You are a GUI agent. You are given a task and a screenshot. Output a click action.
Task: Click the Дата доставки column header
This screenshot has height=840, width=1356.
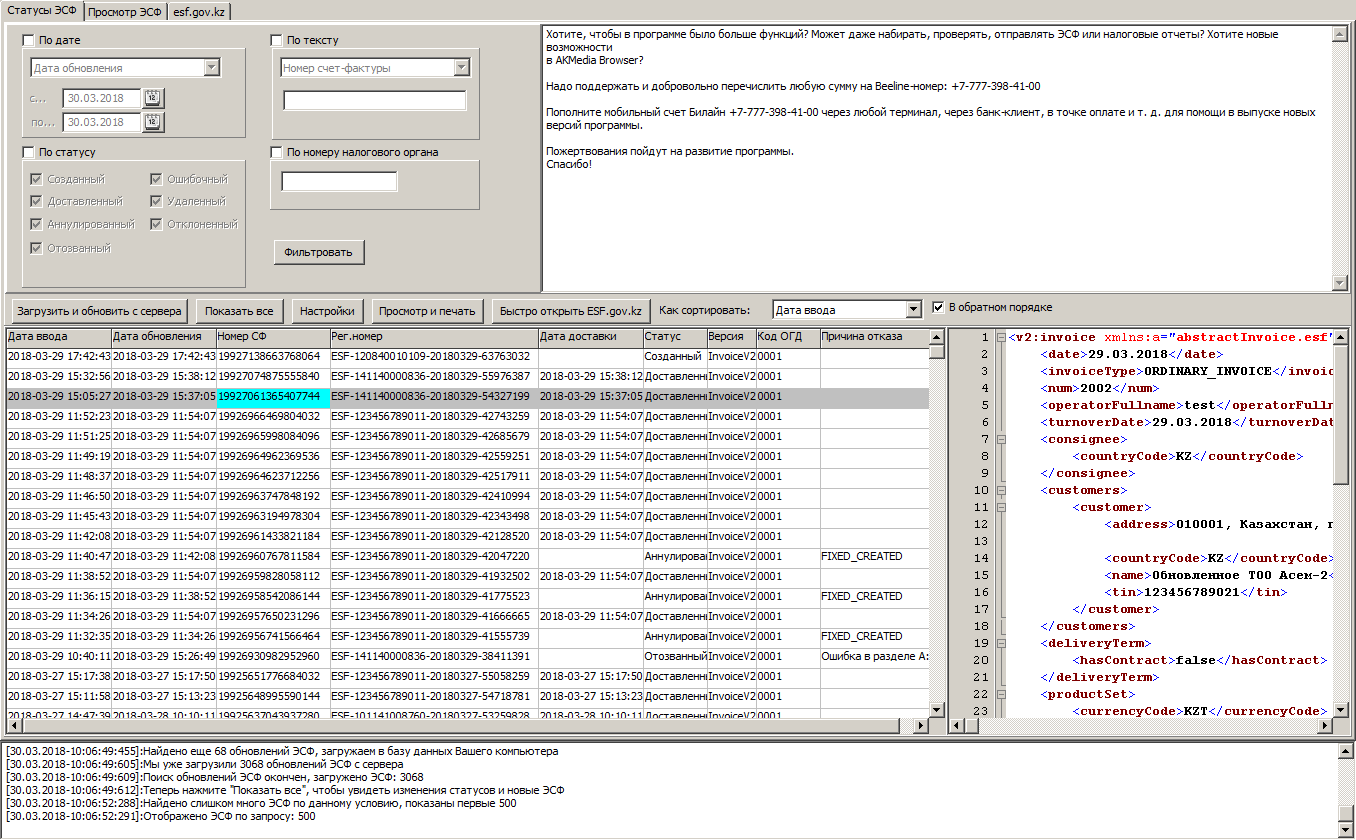(590, 337)
